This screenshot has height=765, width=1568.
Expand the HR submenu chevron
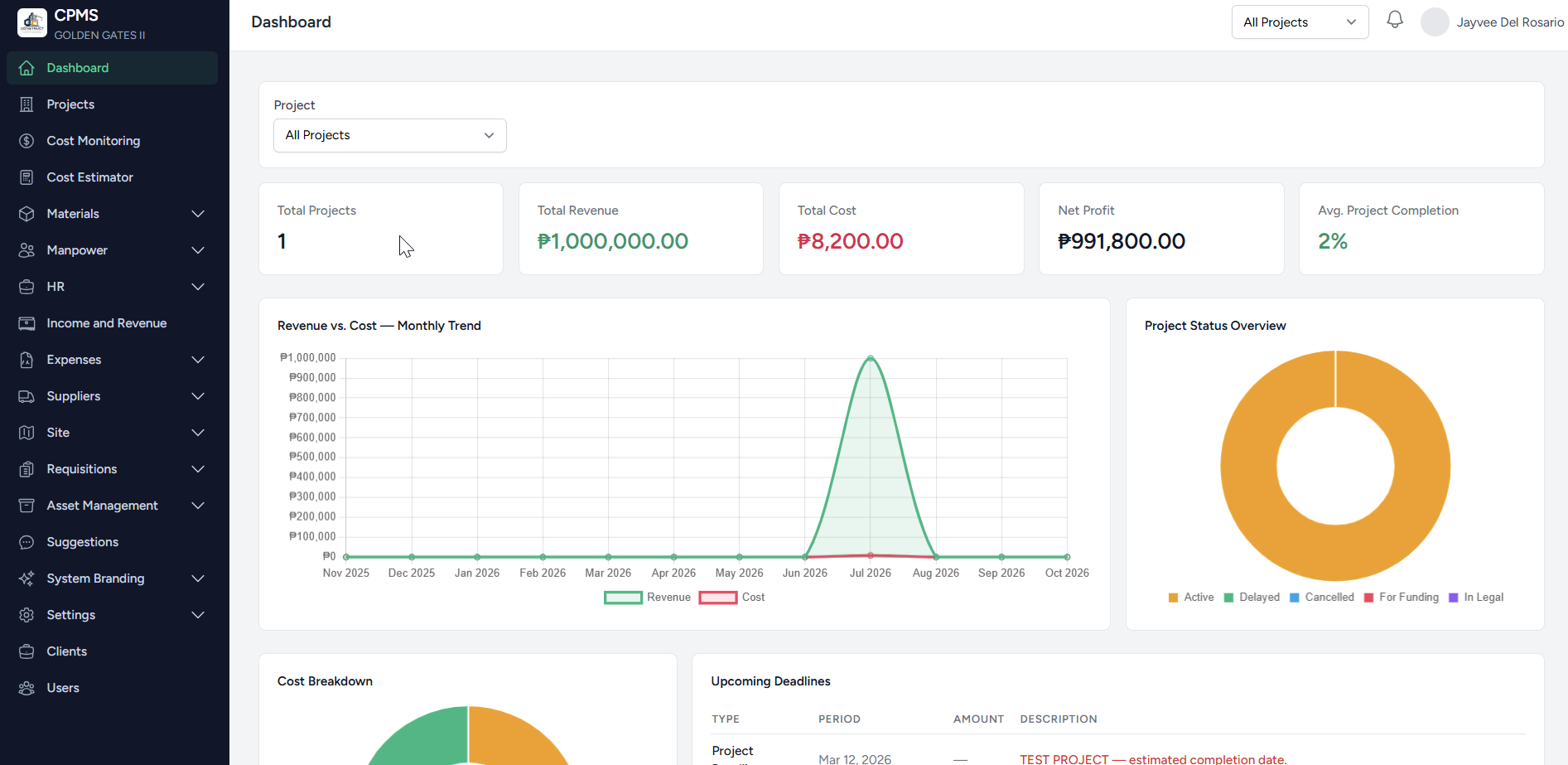coord(198,287)
